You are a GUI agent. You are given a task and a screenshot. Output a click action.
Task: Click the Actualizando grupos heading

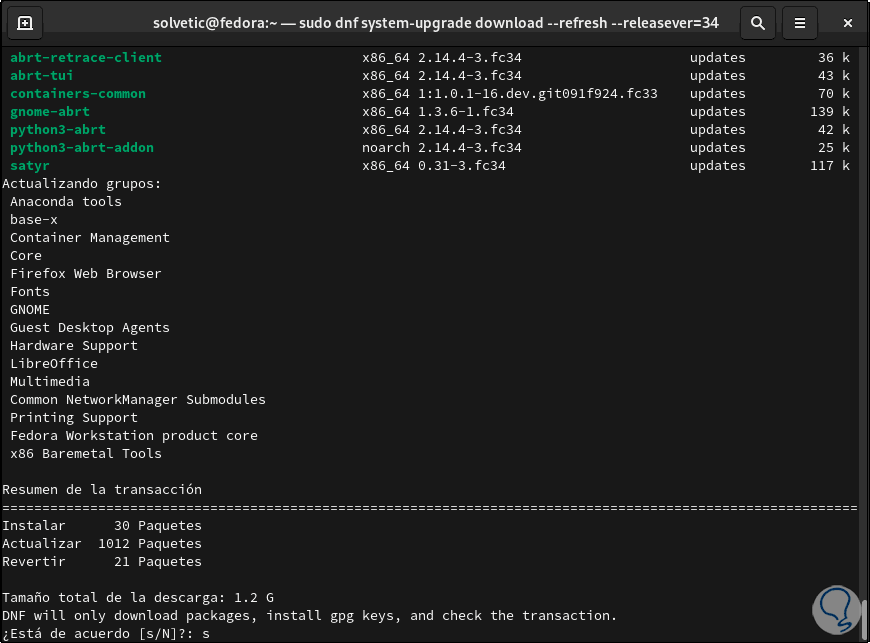[82, 184]
